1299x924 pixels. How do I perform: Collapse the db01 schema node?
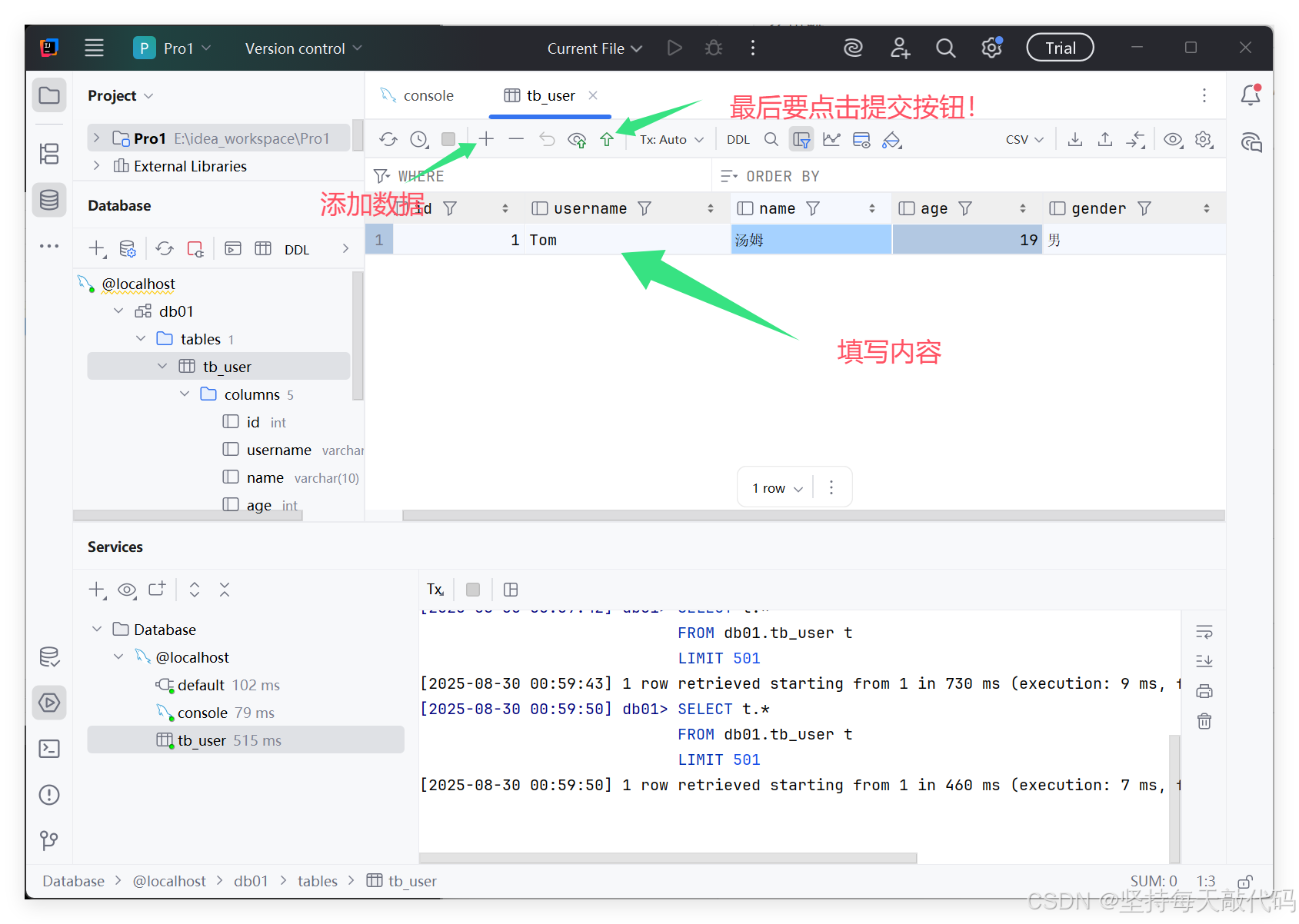click(118, 311)
